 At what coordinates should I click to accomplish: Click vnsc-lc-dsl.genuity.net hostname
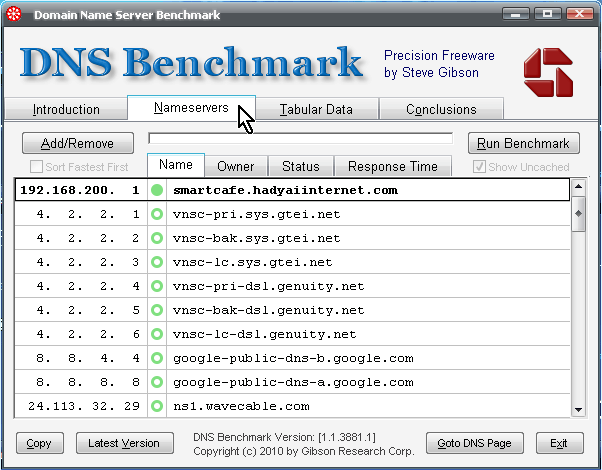(265, 334)
